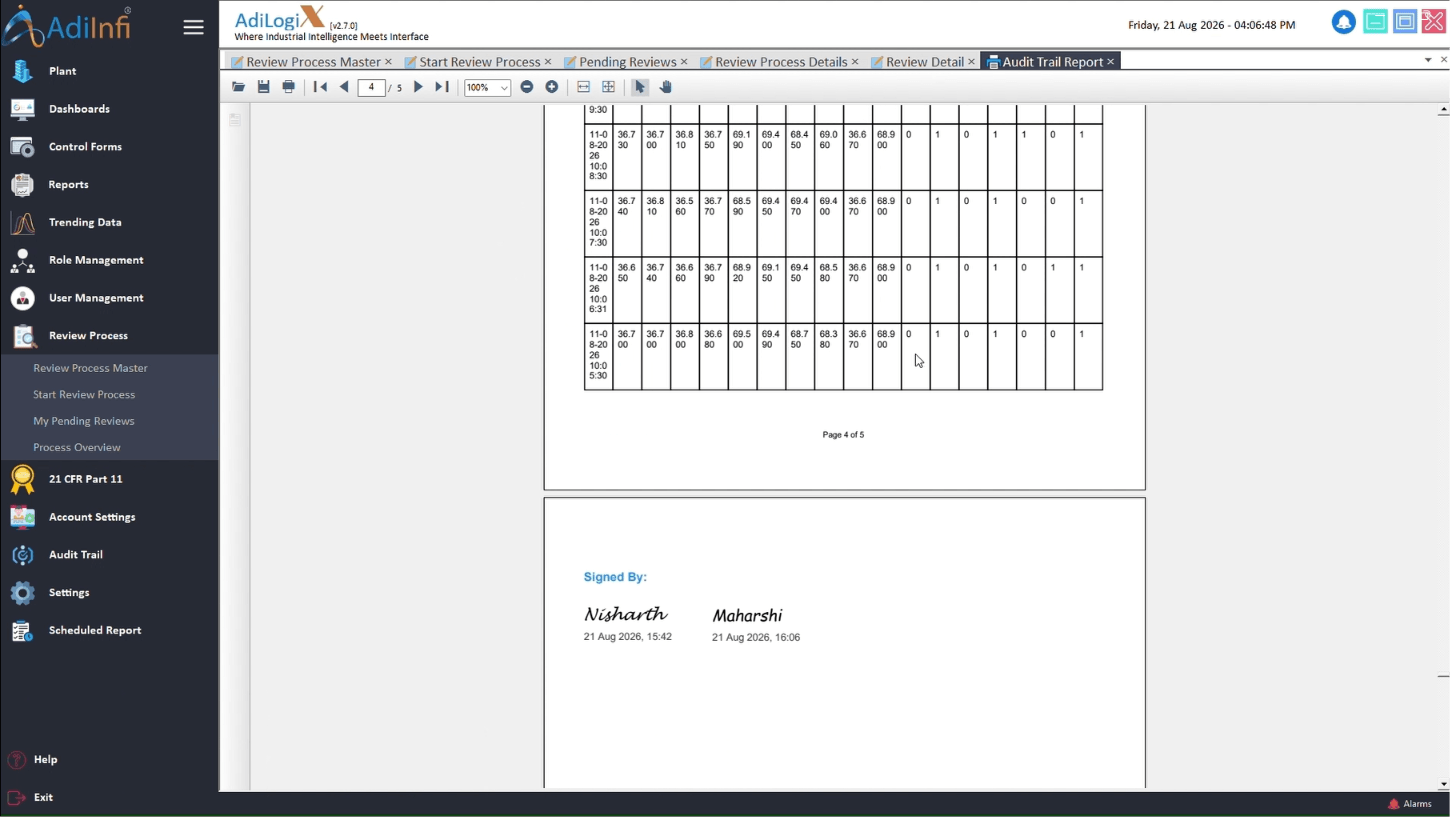Save the report using the disk icon
This screenshot has height=817, width=1450.
coord(263,87)
